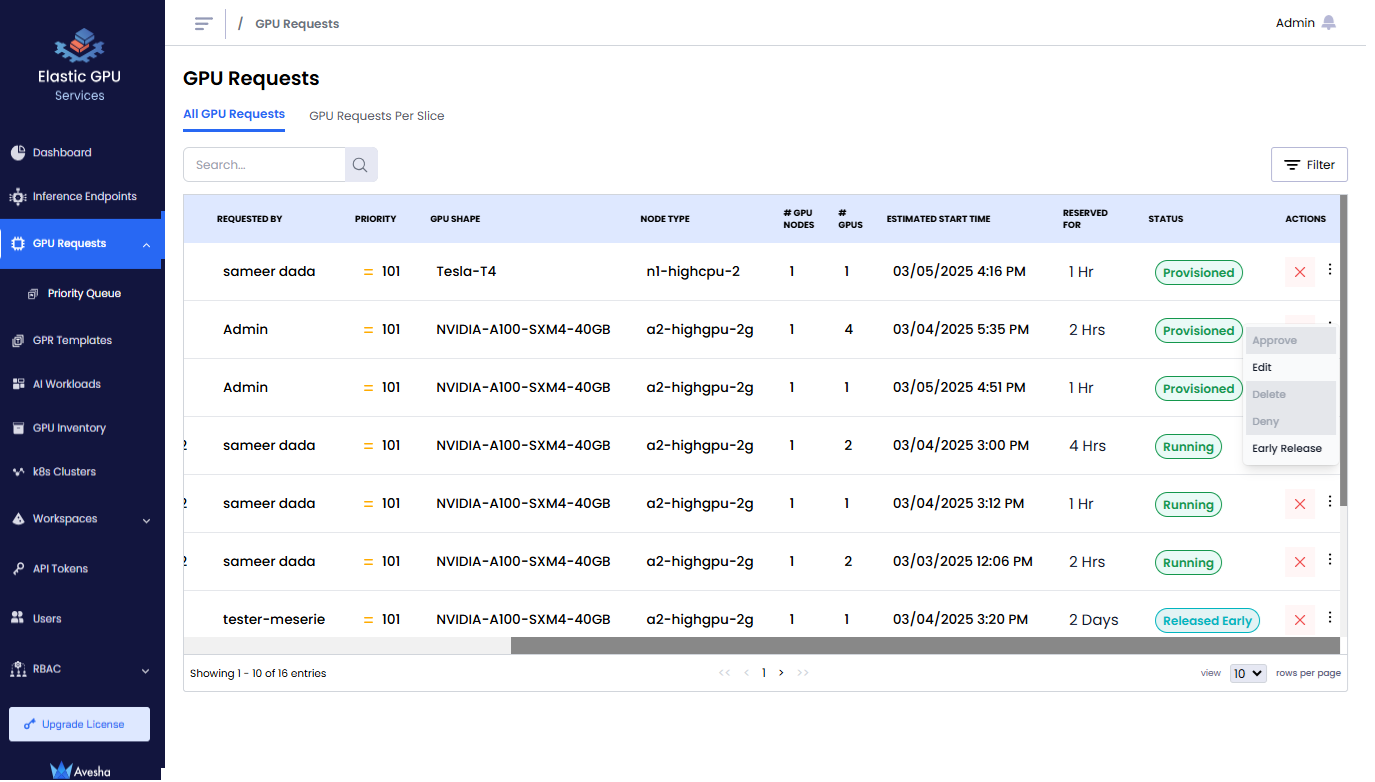Image resolution: width=1375 pixels, height=782 pixels.
Task: Click the Filter button
Action: (1309, 165)
